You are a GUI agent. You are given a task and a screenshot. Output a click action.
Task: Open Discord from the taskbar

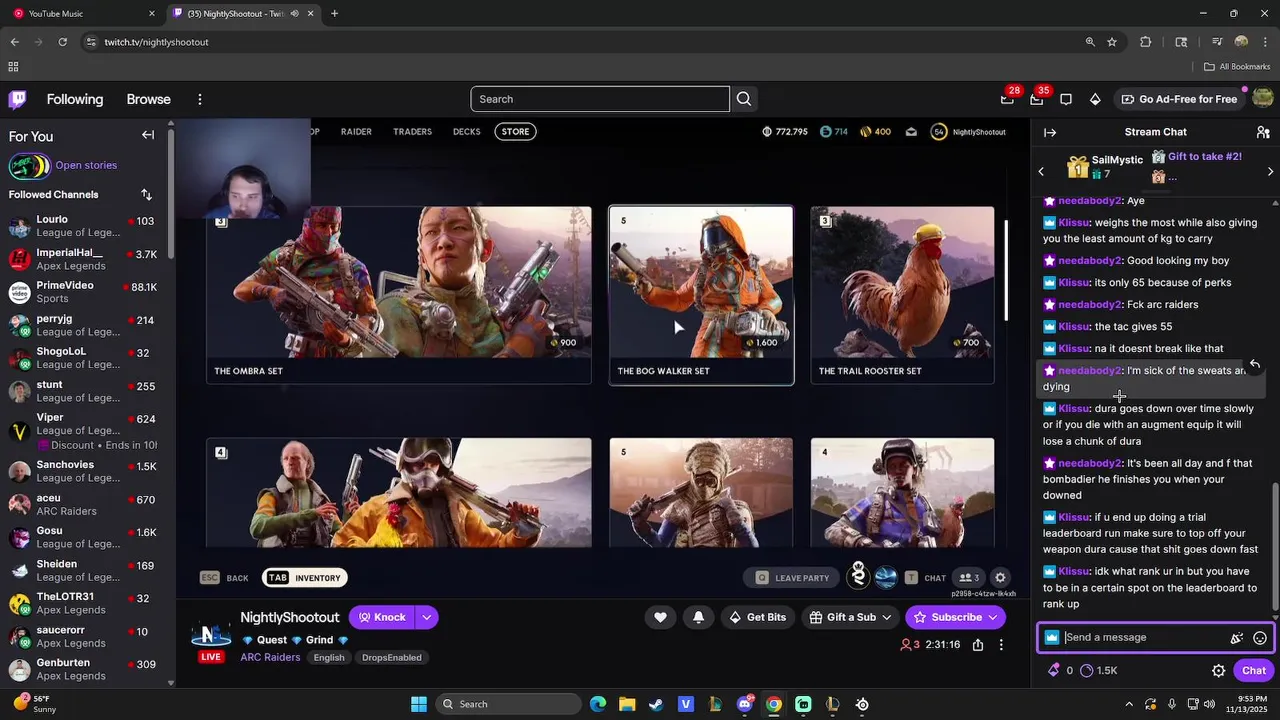(744, 704)
